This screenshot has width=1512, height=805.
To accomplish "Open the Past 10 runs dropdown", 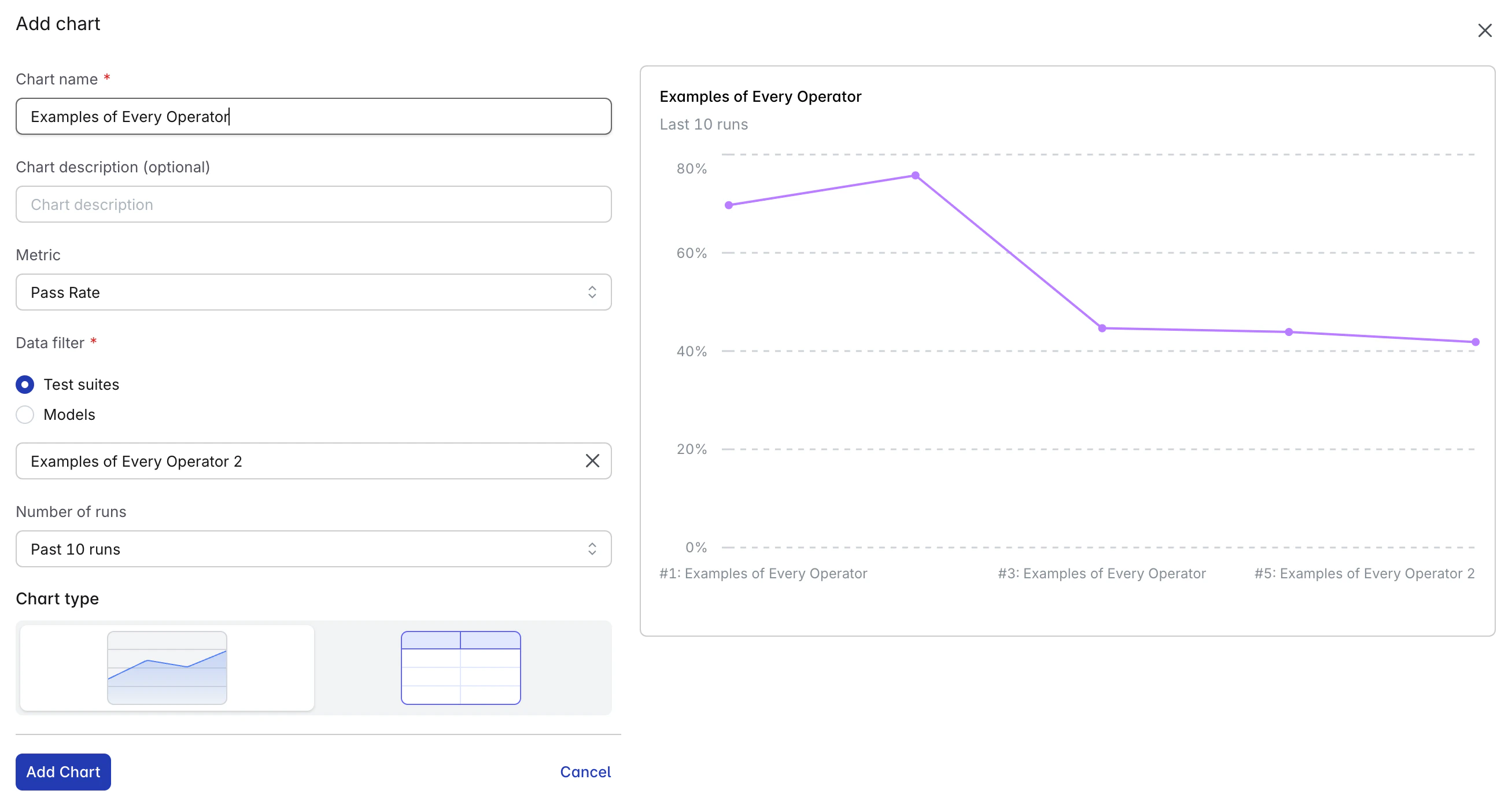I will coord(314,549).
